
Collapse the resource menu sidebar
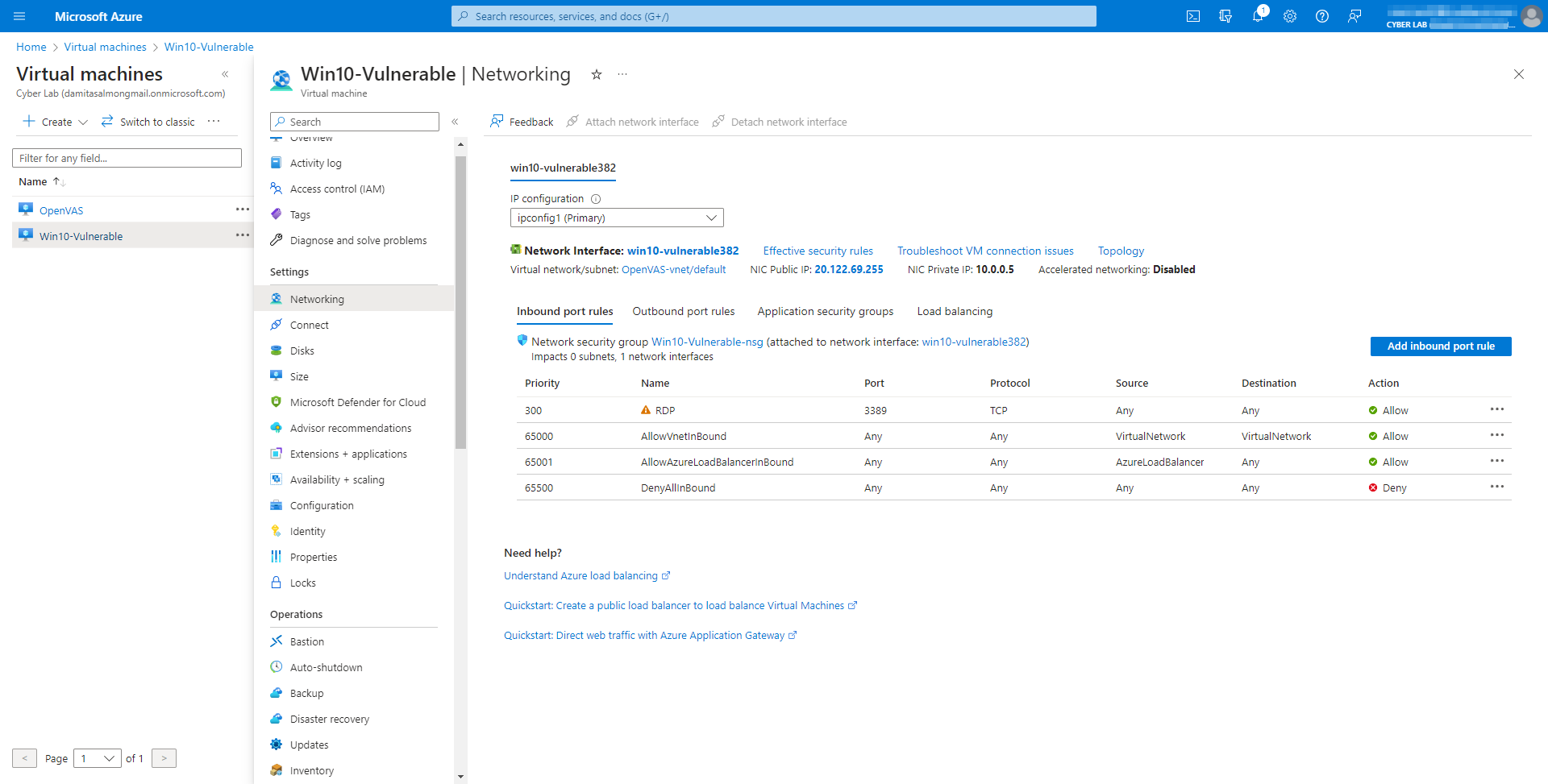(455, 122)
